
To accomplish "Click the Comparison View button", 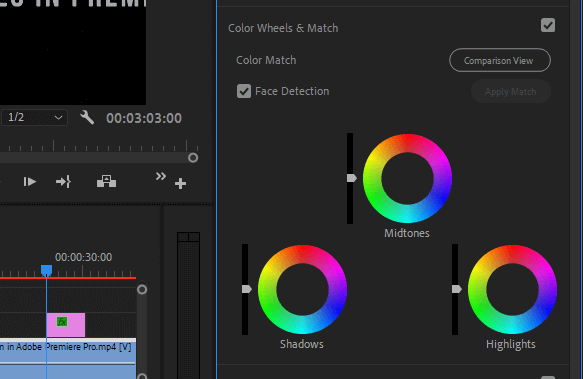I will [x=500, y=60].
